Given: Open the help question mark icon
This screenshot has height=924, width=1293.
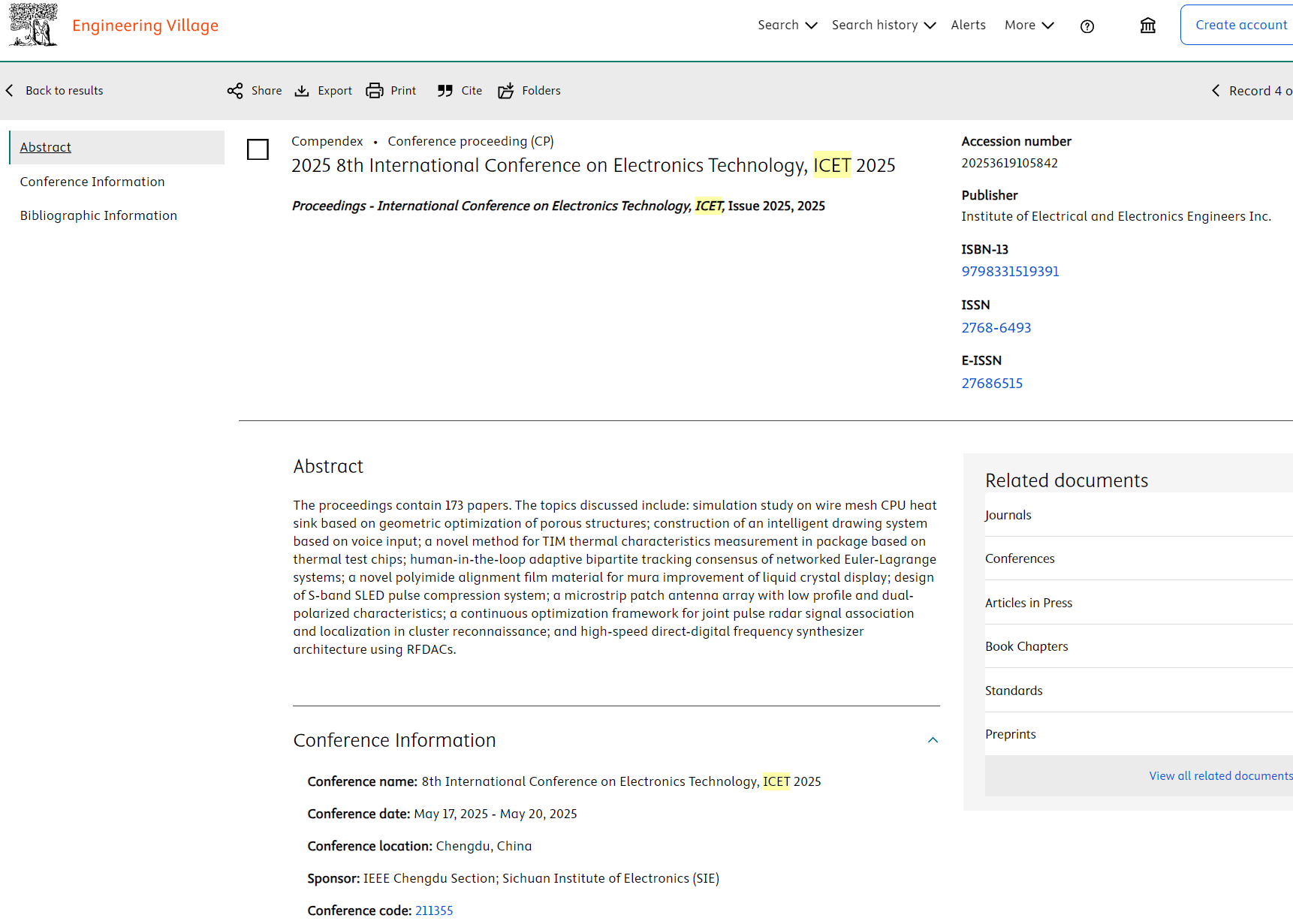Looking at the screenshot, I should pos(1087,26).
